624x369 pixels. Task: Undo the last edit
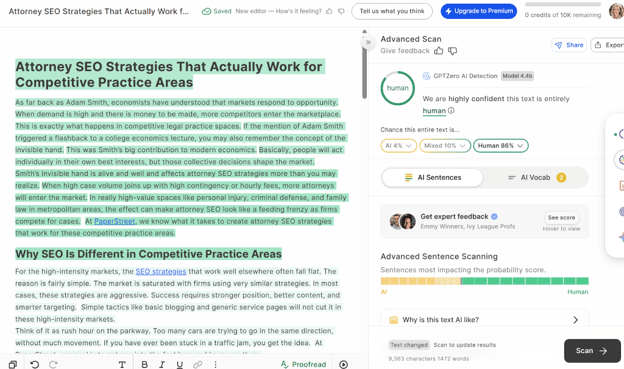click(35, 364)
